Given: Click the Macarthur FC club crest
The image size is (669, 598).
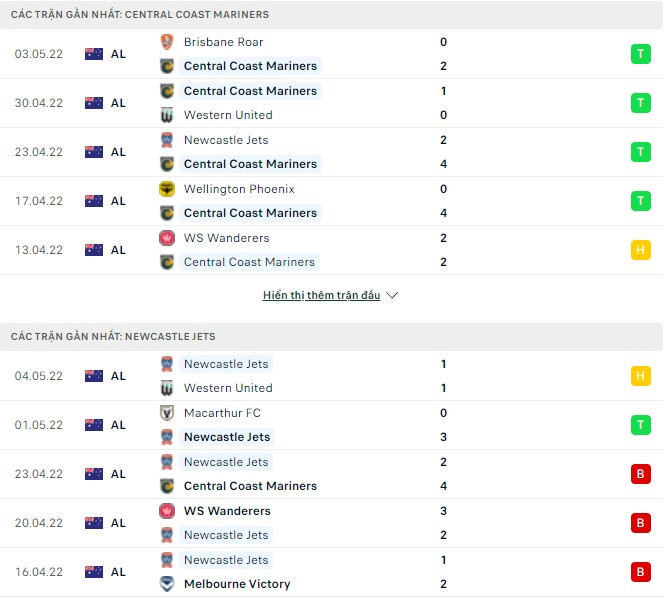Looking at the screenshot, I should tap(167, 413).
